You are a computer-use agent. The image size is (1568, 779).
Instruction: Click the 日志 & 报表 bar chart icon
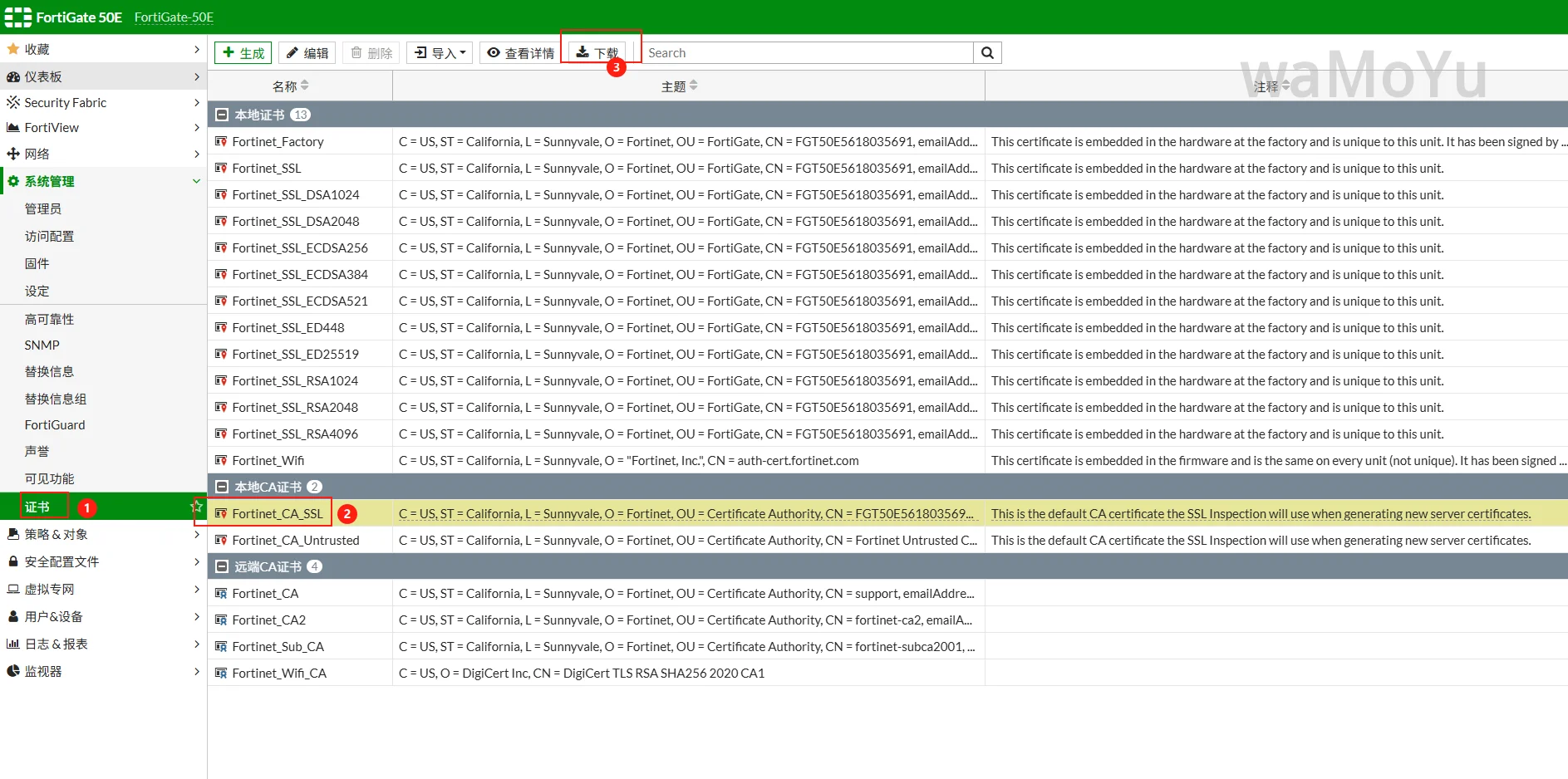tap(13, 644)
